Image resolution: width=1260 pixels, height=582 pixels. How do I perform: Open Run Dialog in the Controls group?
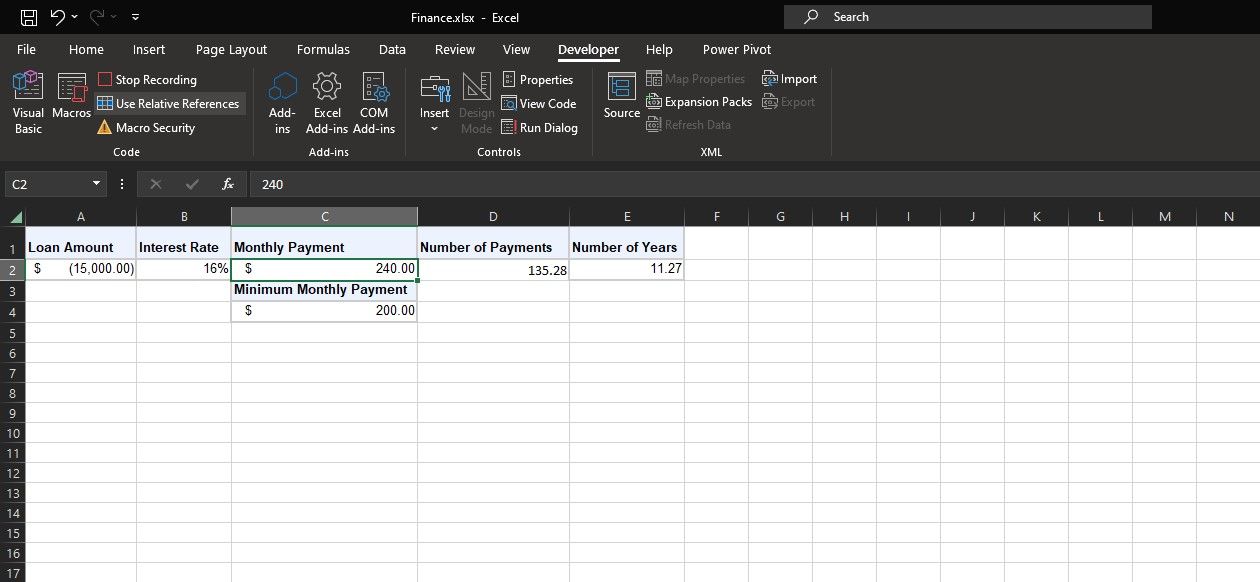point(541,127)
